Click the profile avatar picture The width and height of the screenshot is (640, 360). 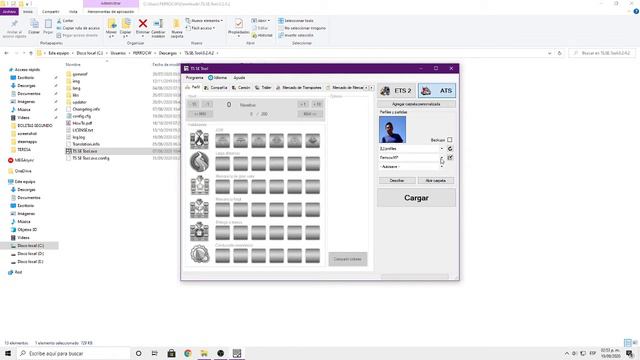[392, 129]
